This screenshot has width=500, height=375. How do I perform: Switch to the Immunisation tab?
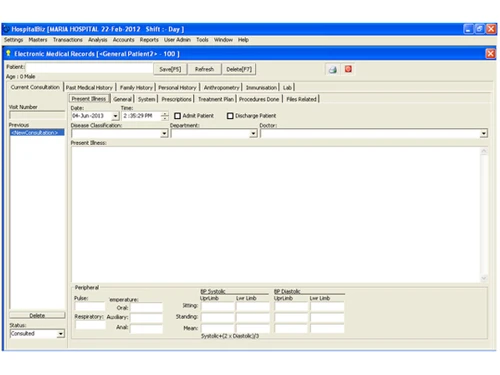[261, 87]
